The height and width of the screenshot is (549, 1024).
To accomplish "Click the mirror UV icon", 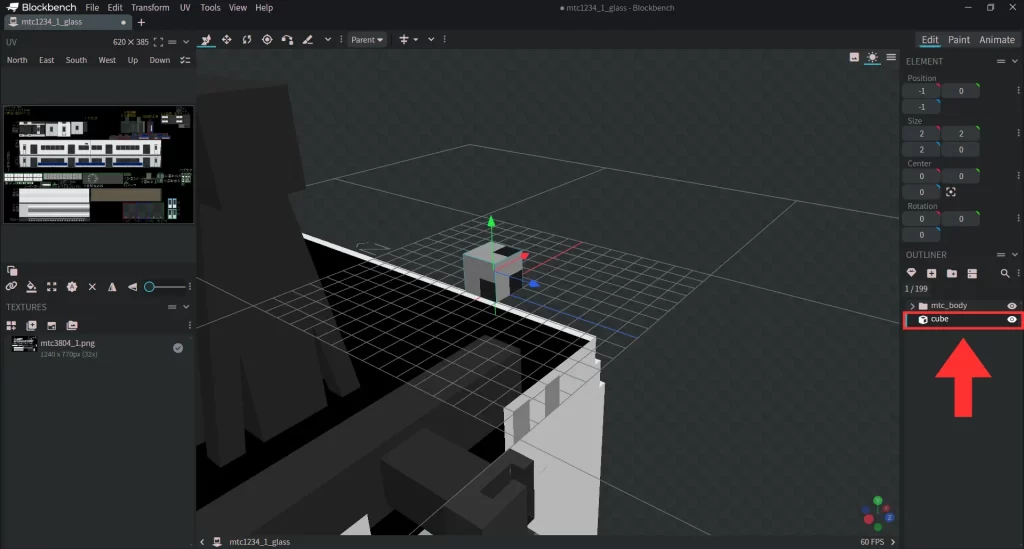I will tap(112, 287).
